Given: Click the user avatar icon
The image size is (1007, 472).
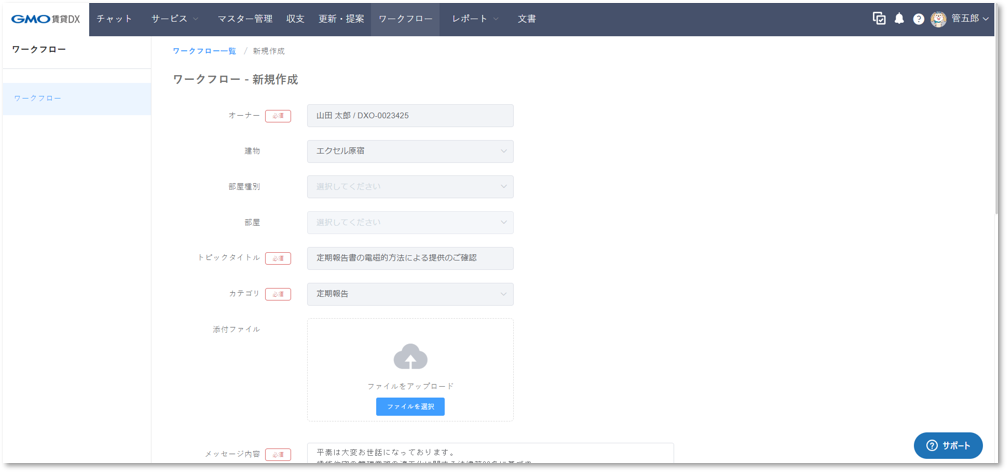Looking at the screenshot, I should point(938,19).
